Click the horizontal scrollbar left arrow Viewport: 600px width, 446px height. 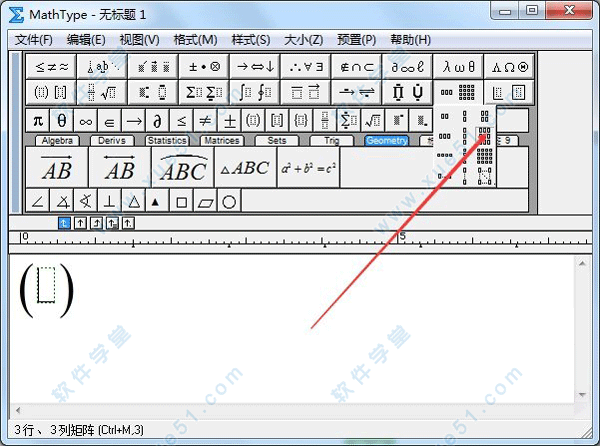point(18,411)
